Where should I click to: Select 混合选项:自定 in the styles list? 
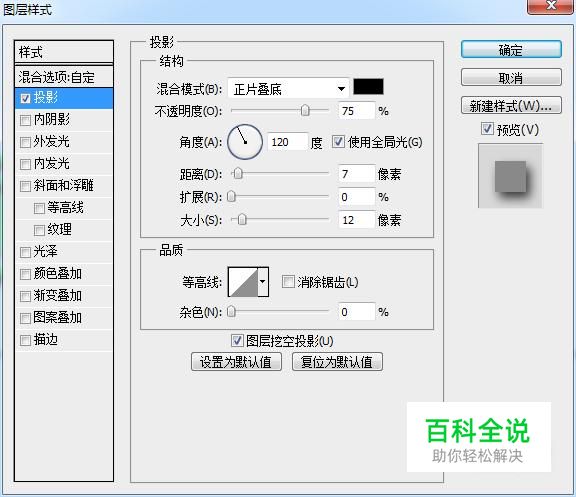point(64,77)
